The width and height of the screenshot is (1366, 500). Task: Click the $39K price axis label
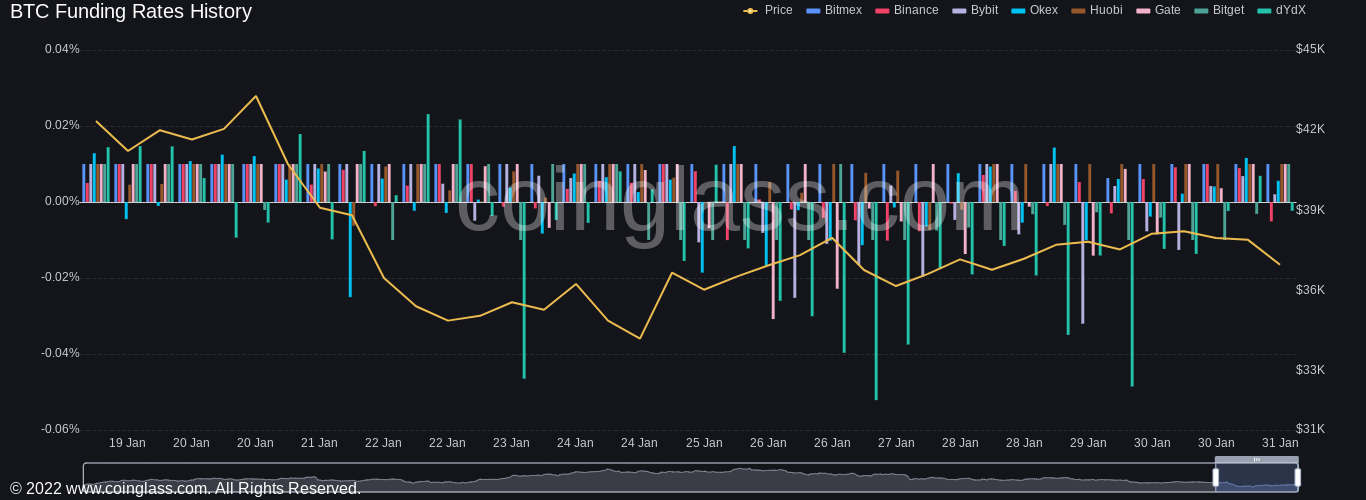pos(1310,210)
